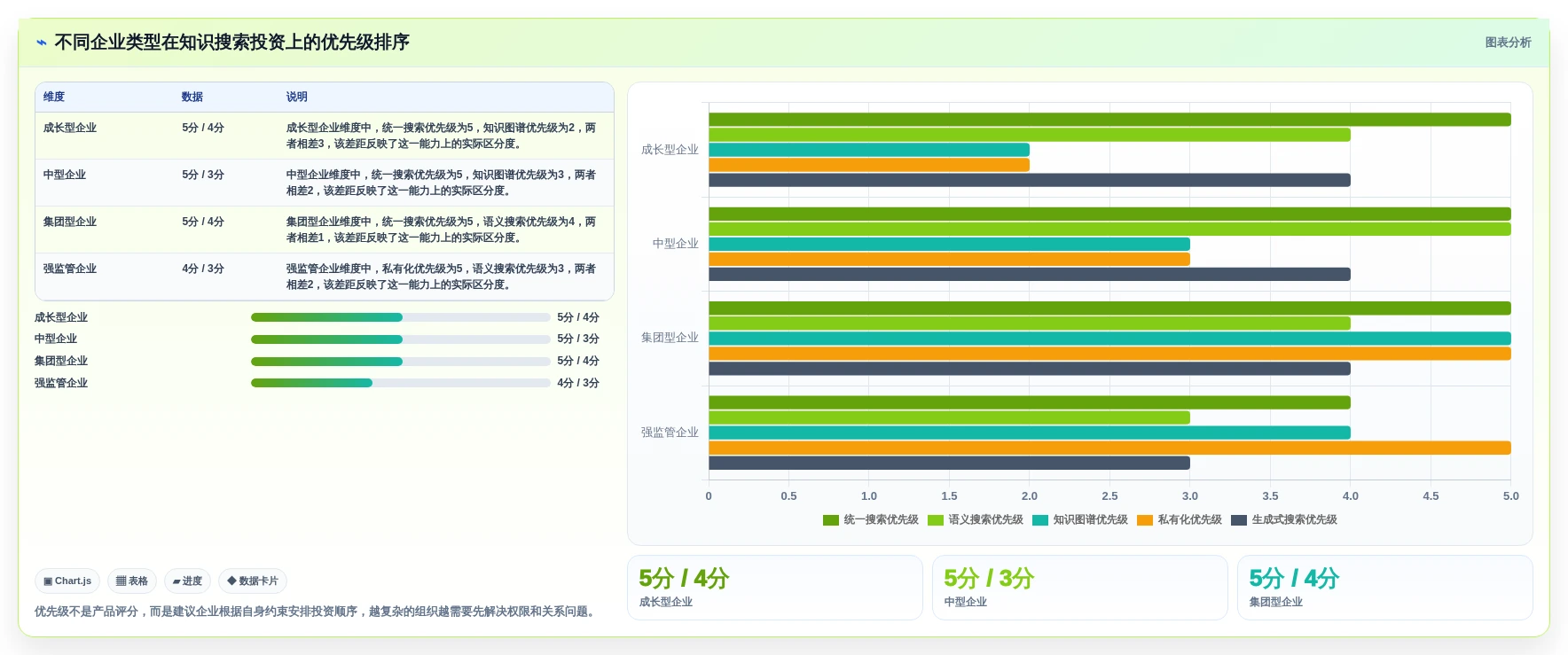
Task: Toggle 统一搜索优先级 legend swatch
Action: coord(831,520)
